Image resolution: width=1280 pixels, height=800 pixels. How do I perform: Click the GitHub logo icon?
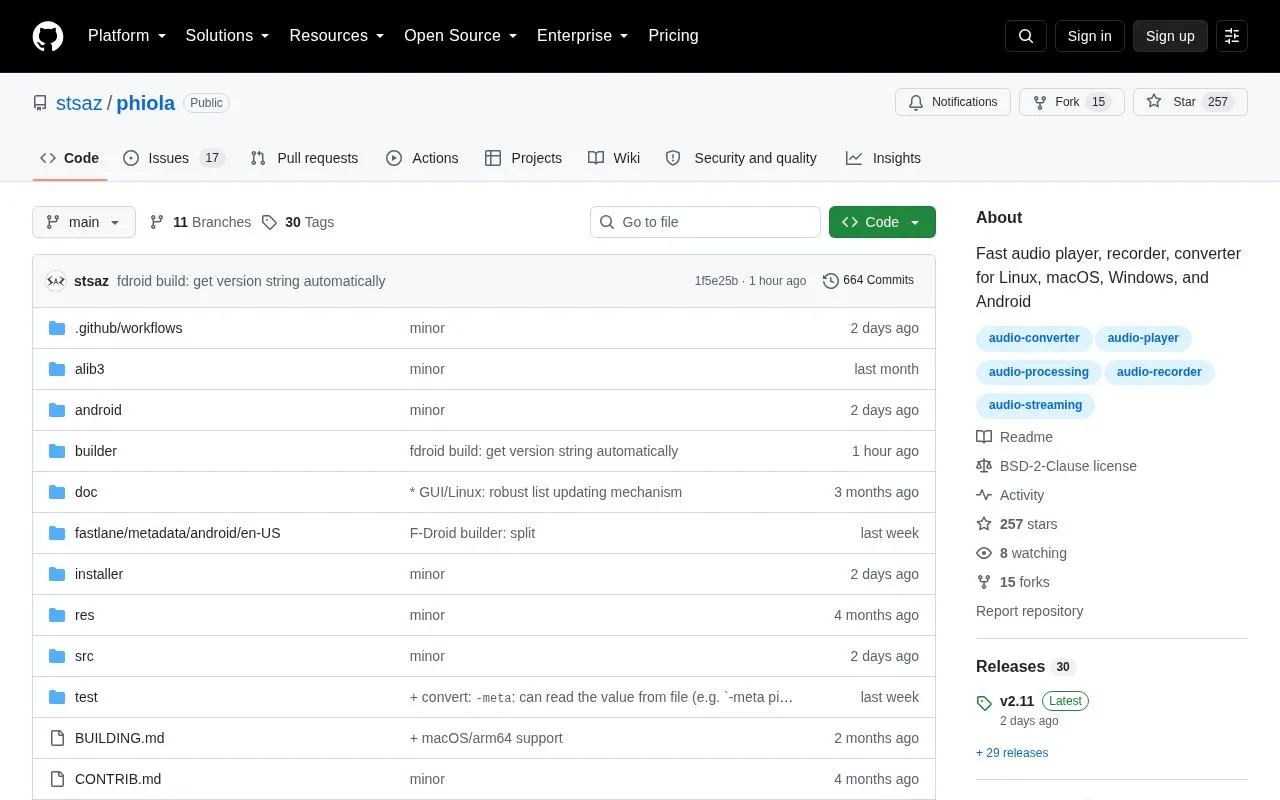[x=48, y=36]
